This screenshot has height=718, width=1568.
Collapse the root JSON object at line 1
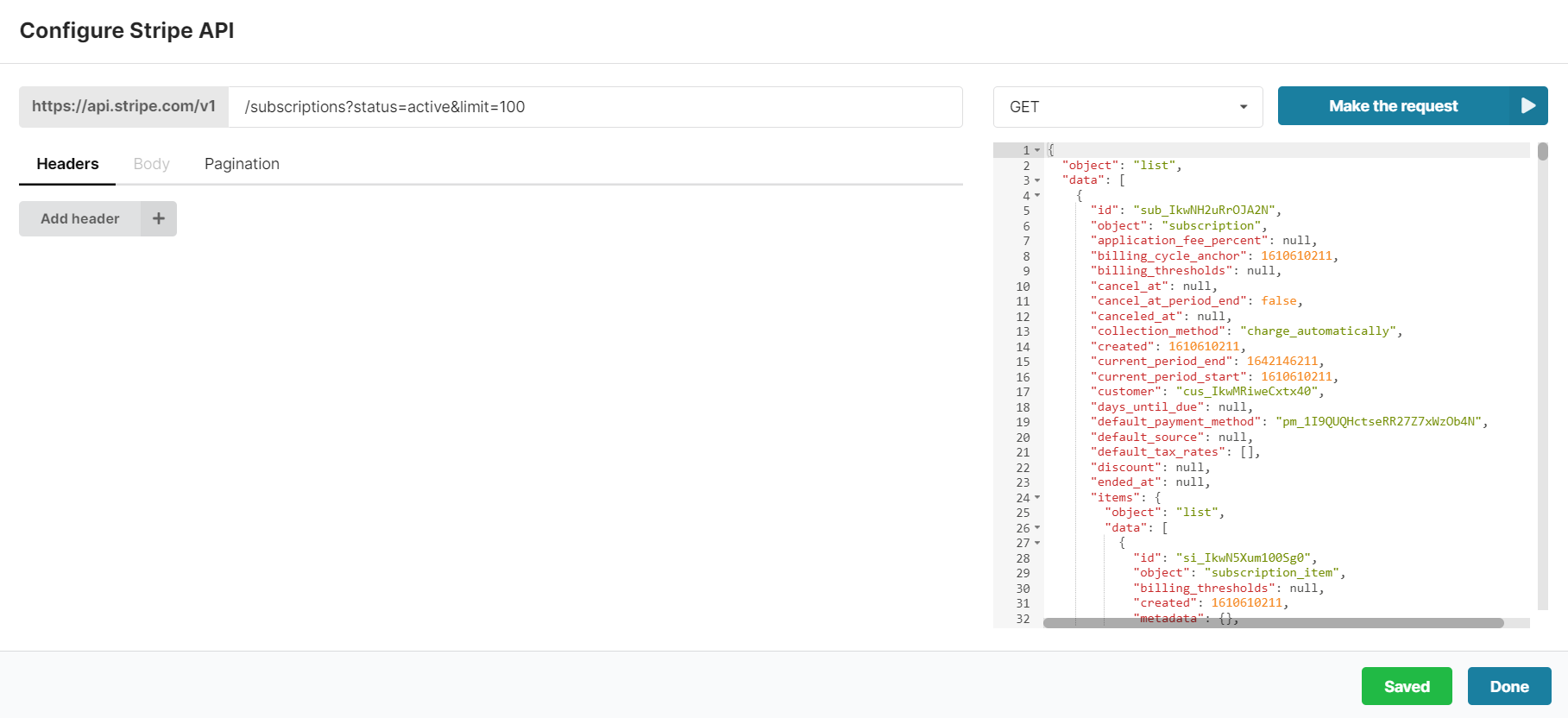[1037, 150]
